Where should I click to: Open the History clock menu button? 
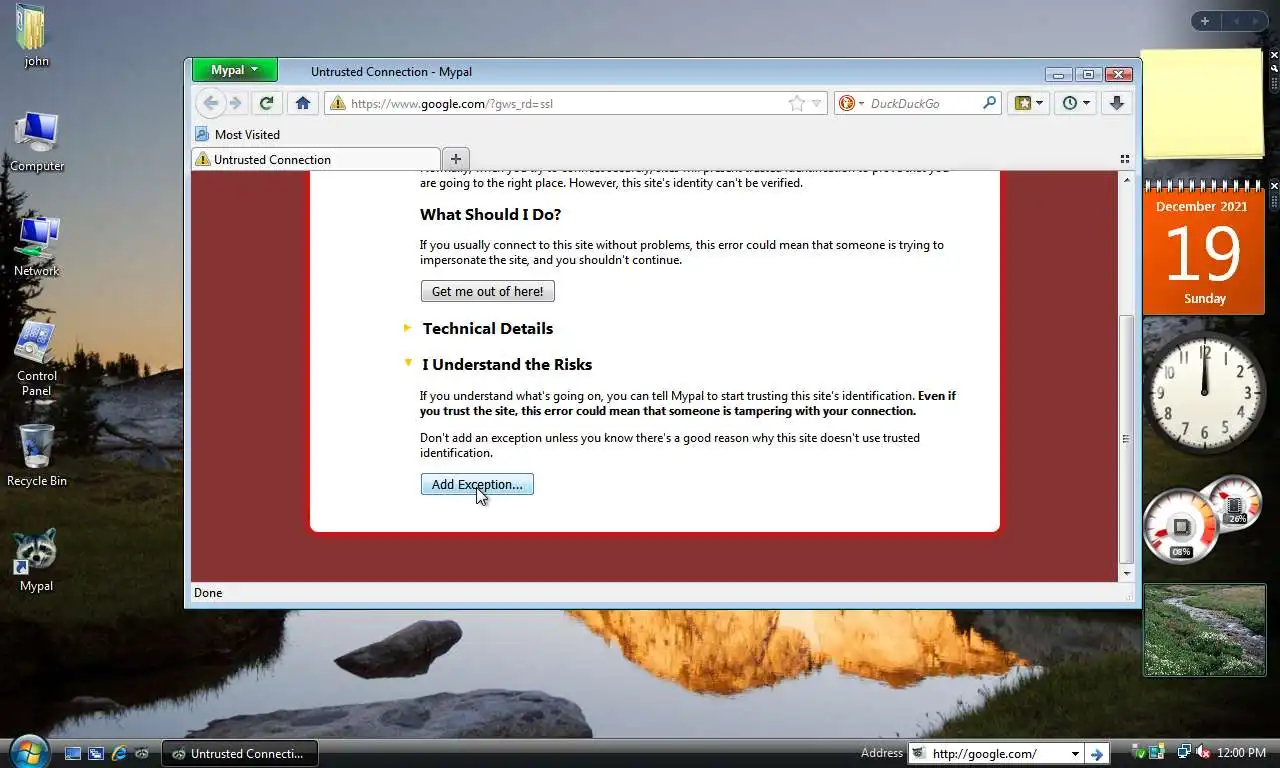coord(1076,103)
